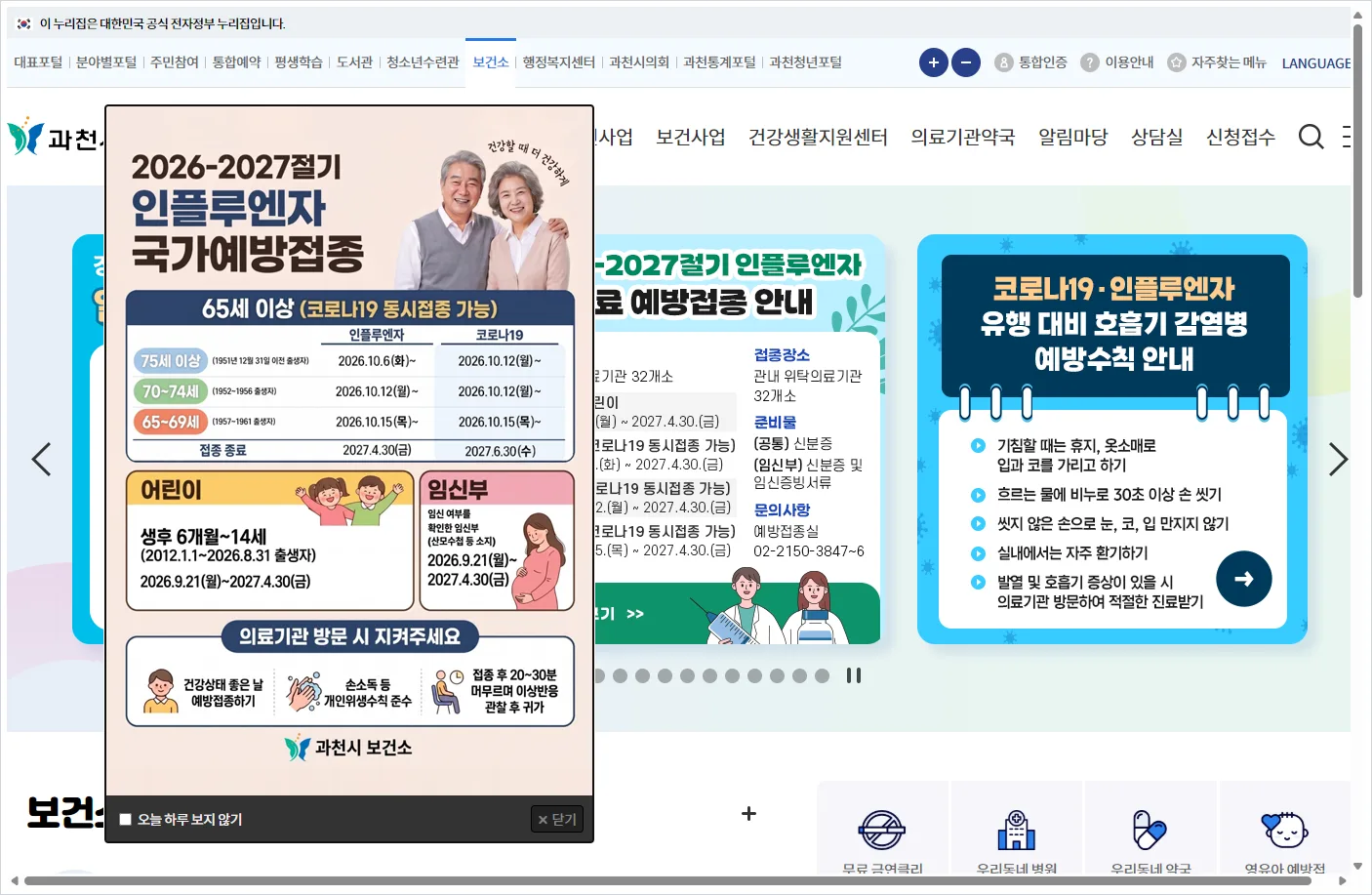Close the popup with 닫기 button

click(557, 820)
